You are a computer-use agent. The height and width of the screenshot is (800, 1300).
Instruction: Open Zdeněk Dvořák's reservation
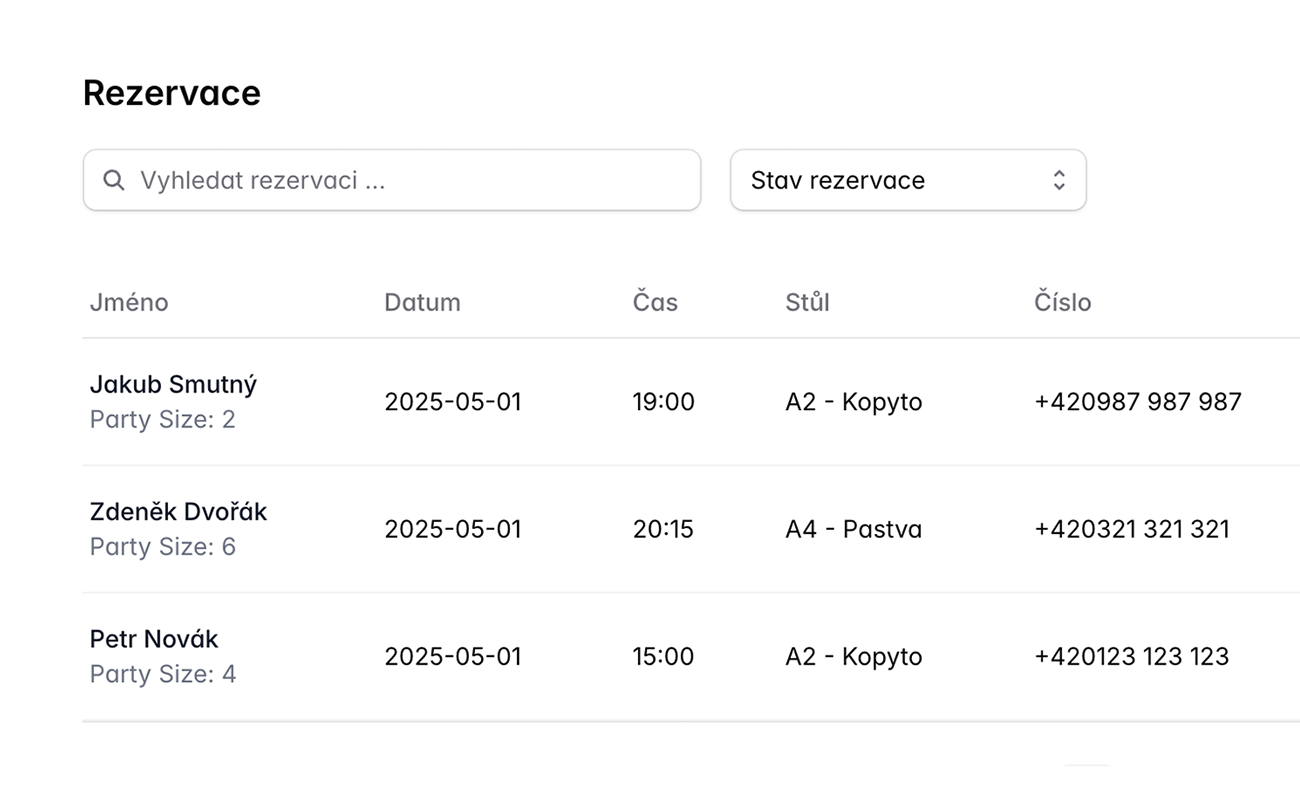178,512
